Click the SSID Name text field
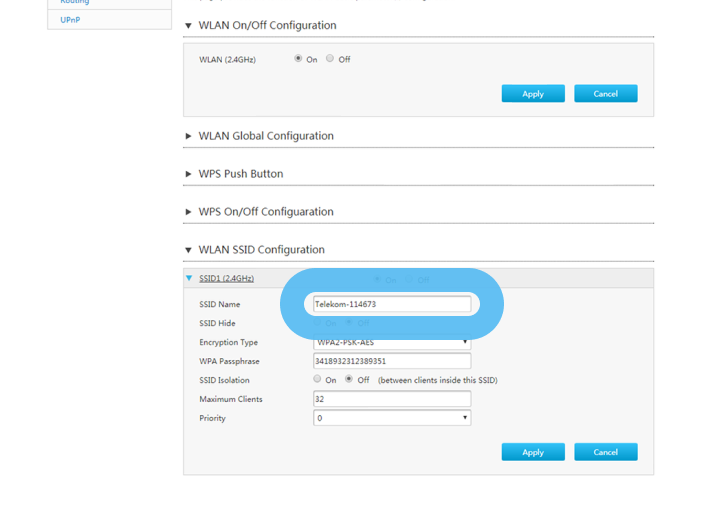Screen dimensions: 704x514 point(391,304)
